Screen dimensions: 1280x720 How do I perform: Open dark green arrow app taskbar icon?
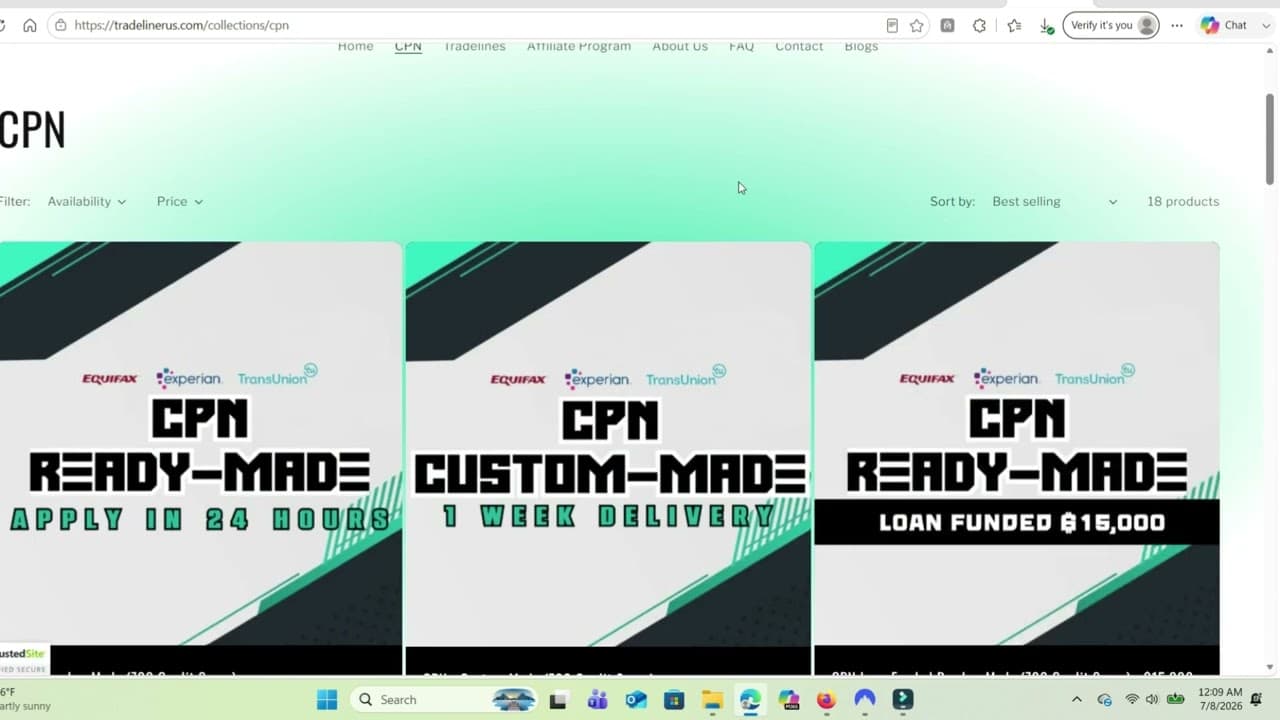pos(903,700)
